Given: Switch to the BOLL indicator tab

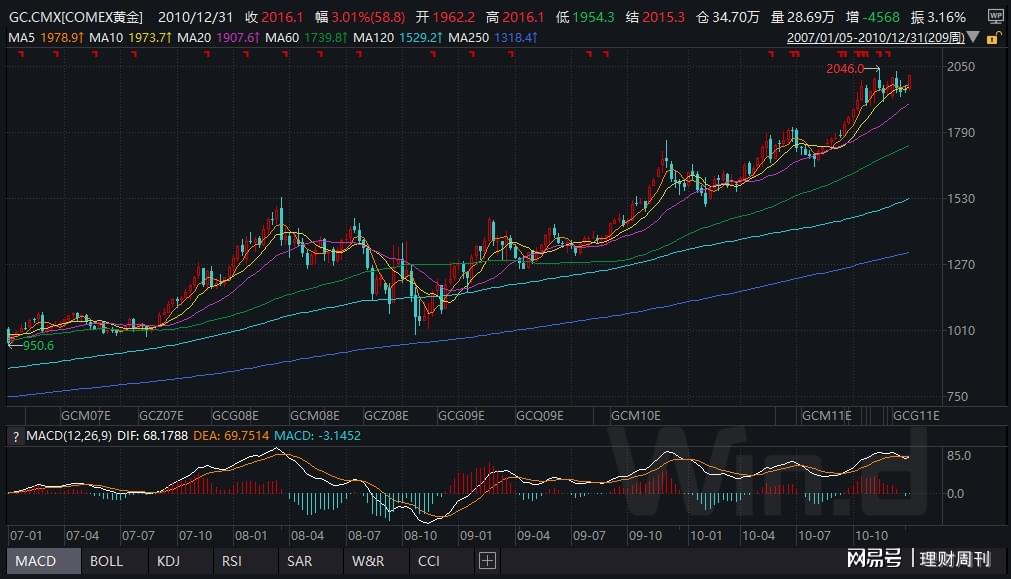Looking at the screenshot, I should [x=106, y=561].
